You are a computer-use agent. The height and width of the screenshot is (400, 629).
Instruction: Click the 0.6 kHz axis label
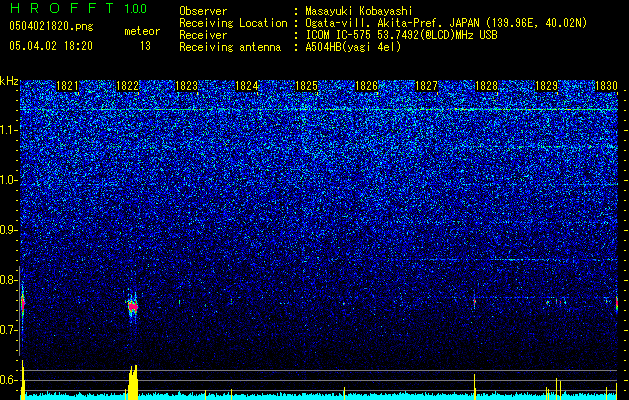pos(8,380)
